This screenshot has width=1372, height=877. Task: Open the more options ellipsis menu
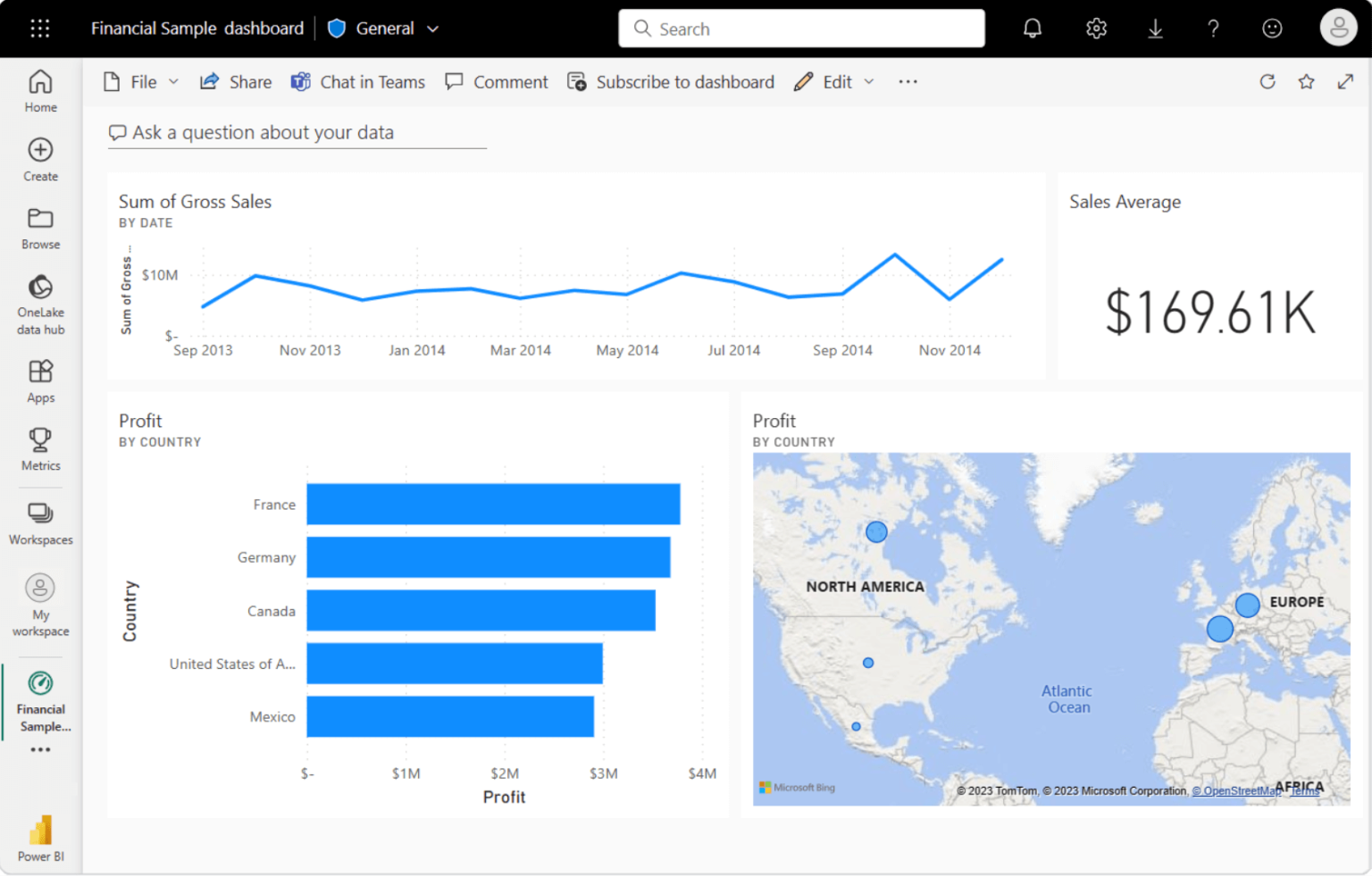tap(908, 81)
